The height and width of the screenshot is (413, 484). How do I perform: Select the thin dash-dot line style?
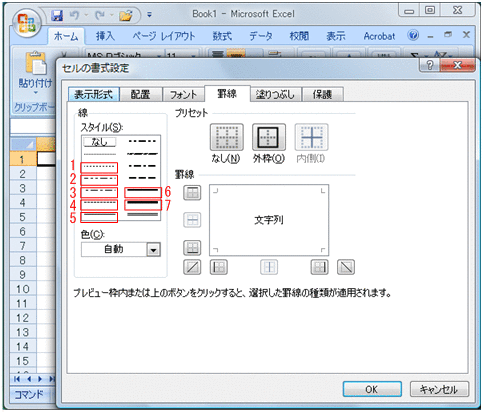pyautogui.click(x=99, y=191)
